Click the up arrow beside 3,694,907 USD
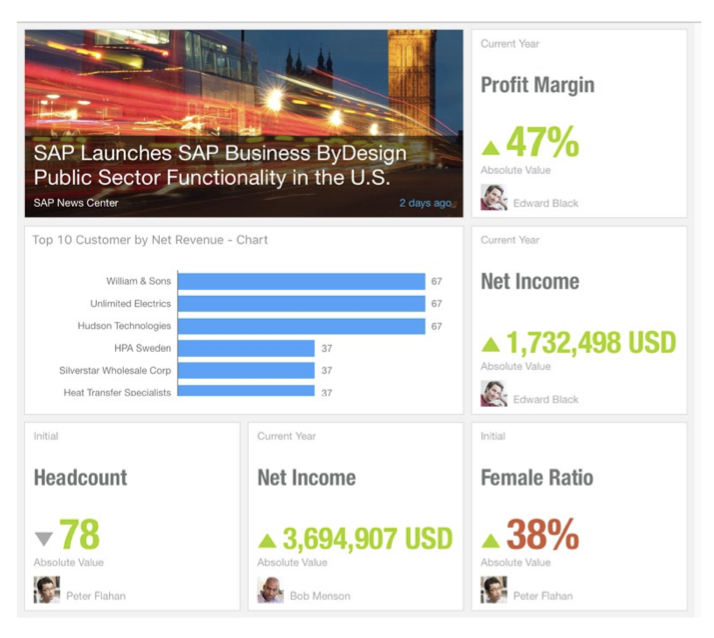 click(267, 540)
